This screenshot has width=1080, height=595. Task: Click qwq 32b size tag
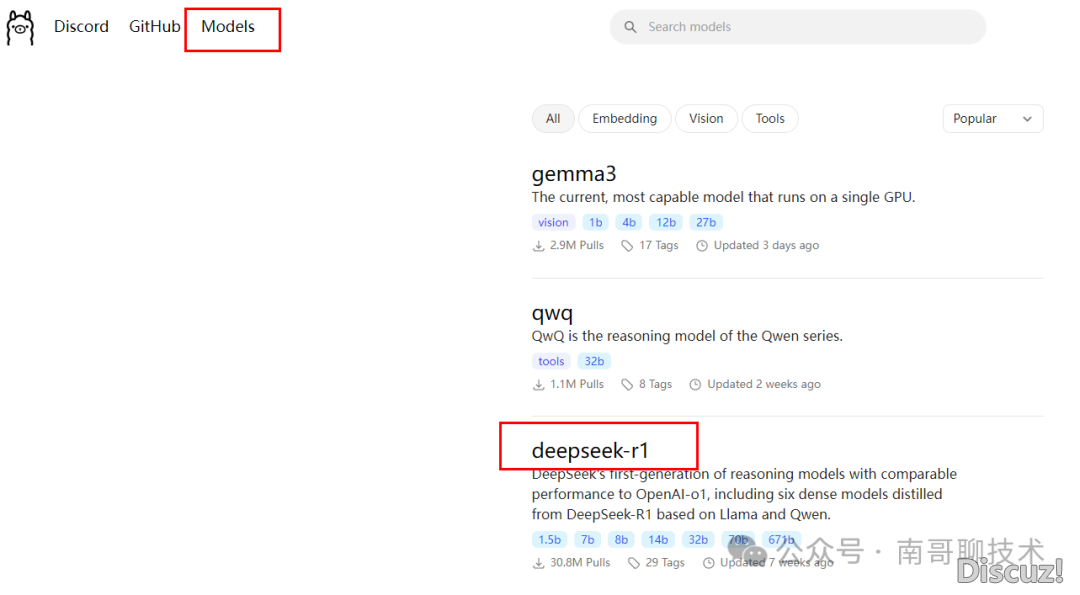coord(594,362)
